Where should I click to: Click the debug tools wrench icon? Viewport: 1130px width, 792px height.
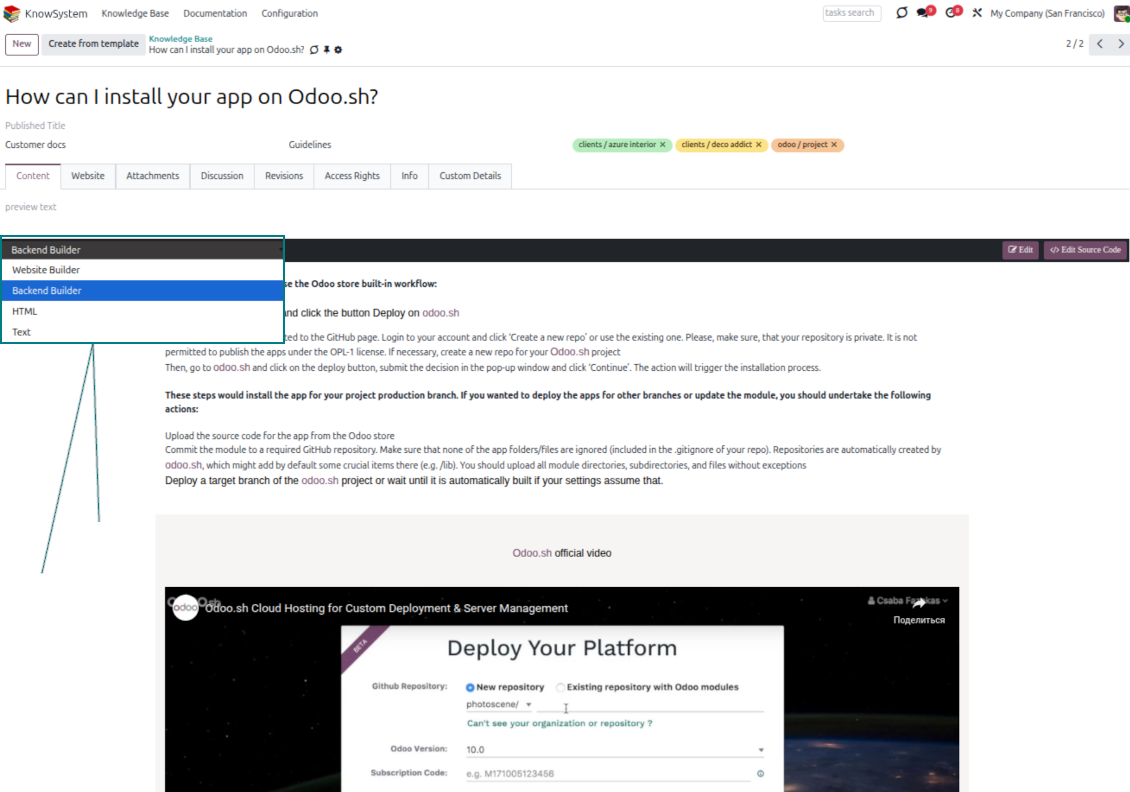(x=977, y=14)
